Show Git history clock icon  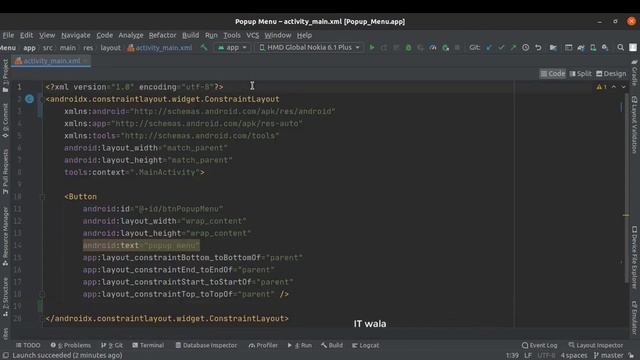pyautogui.click(x=526, y=48)
